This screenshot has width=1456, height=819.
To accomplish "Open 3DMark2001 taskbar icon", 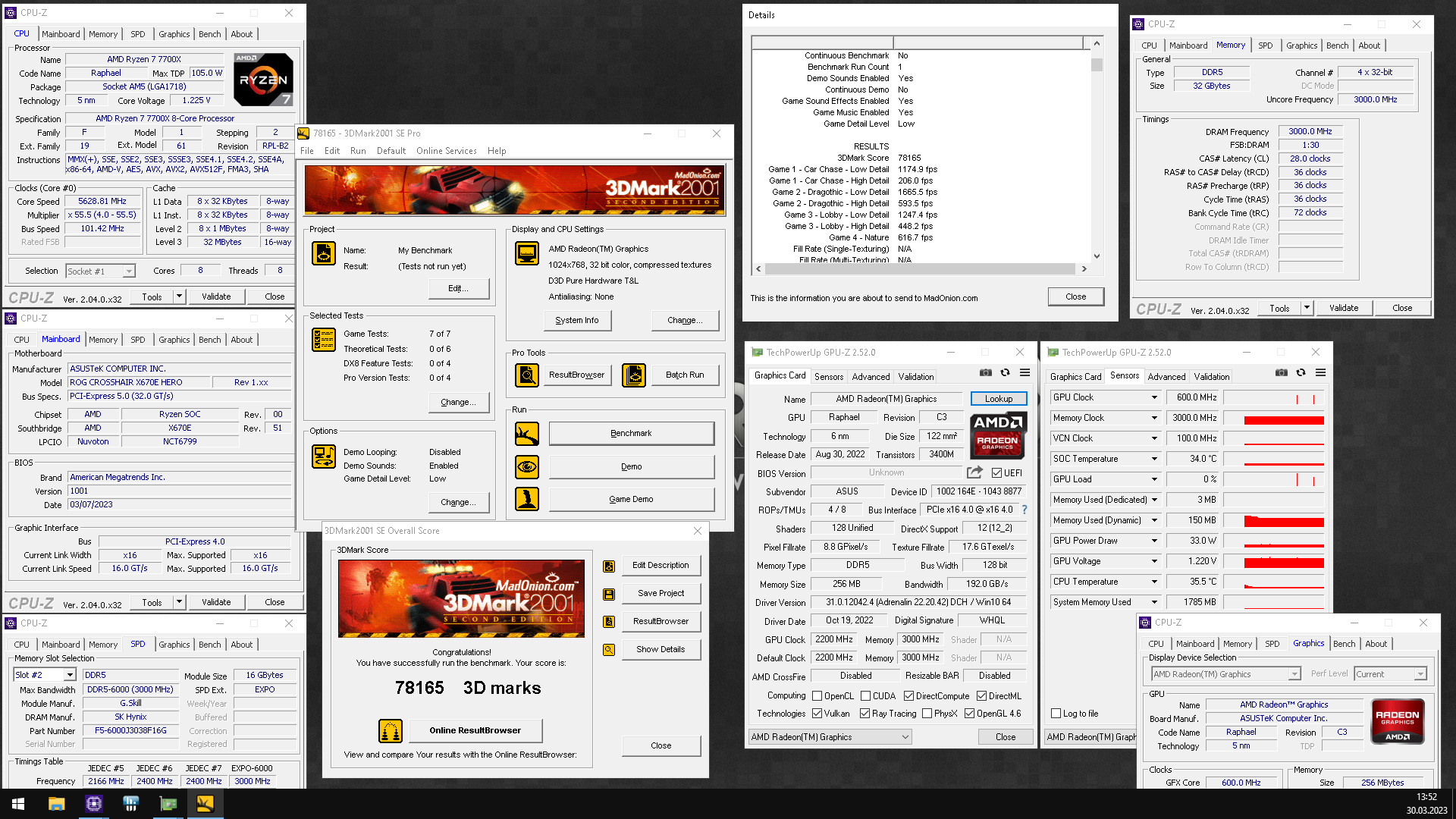I will point(205,804).
